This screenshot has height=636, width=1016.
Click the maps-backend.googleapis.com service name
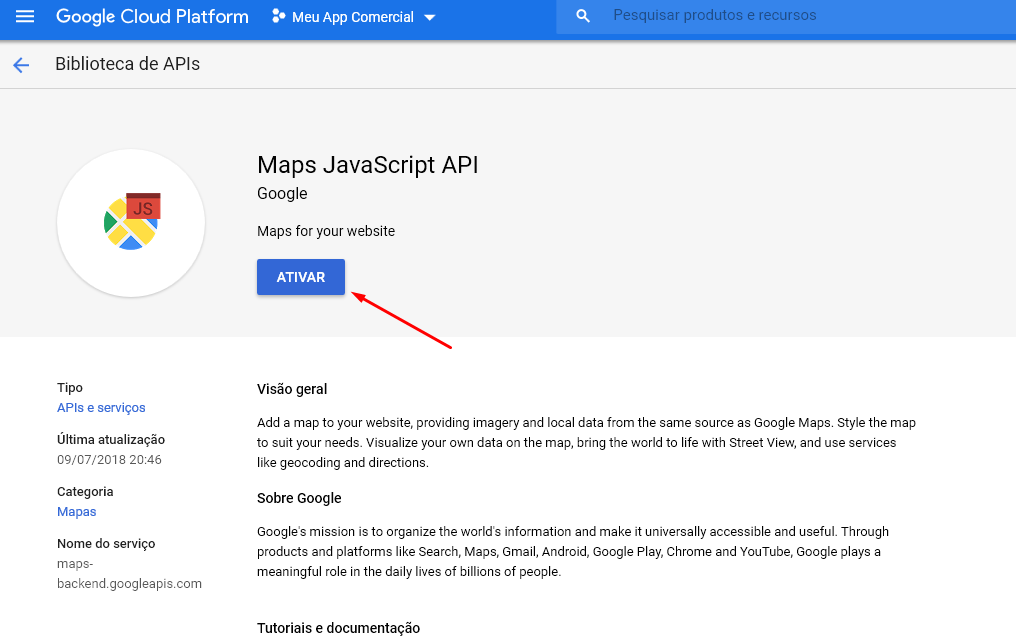coord(130,574)
